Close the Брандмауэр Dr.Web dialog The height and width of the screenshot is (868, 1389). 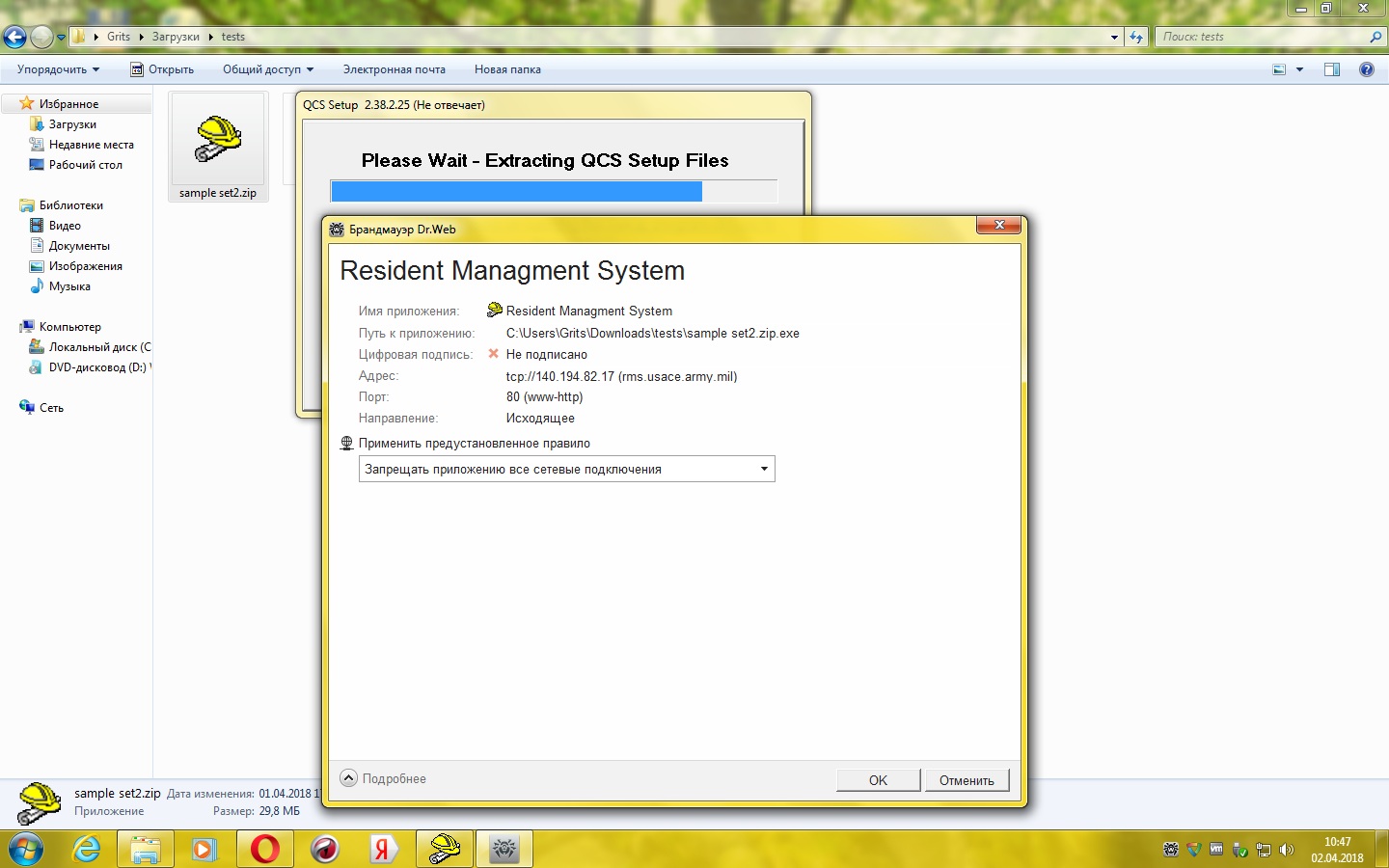[x=999, y=225]
